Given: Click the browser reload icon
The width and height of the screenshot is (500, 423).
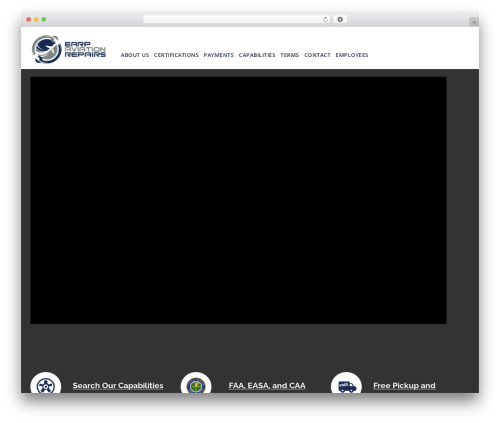Looking at the screenshot, I should point(325,19).
